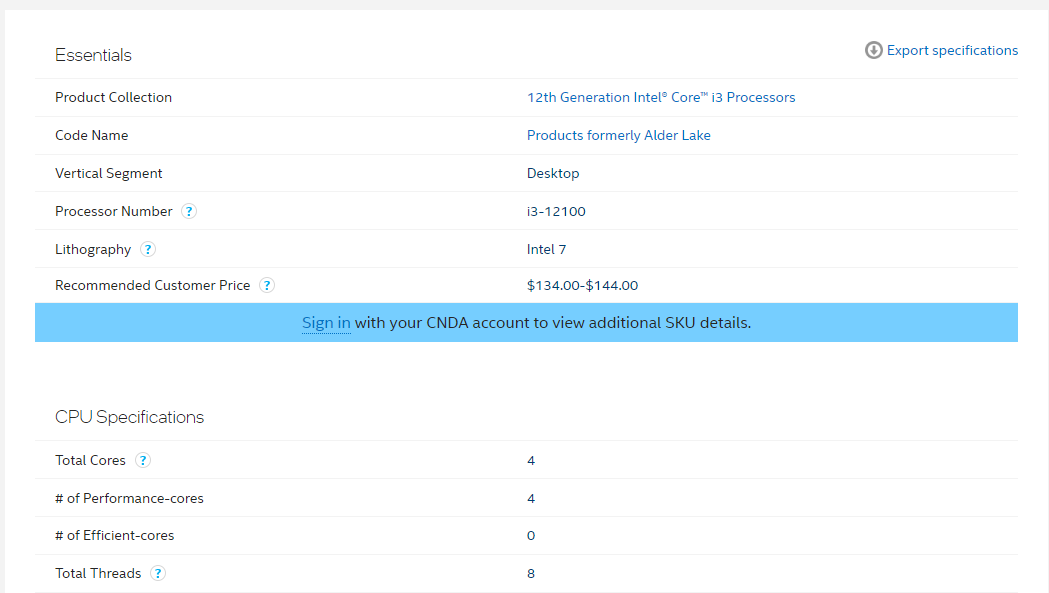
Task: Select the $134.00-$144.00 price value
Action: click(582, 286)
